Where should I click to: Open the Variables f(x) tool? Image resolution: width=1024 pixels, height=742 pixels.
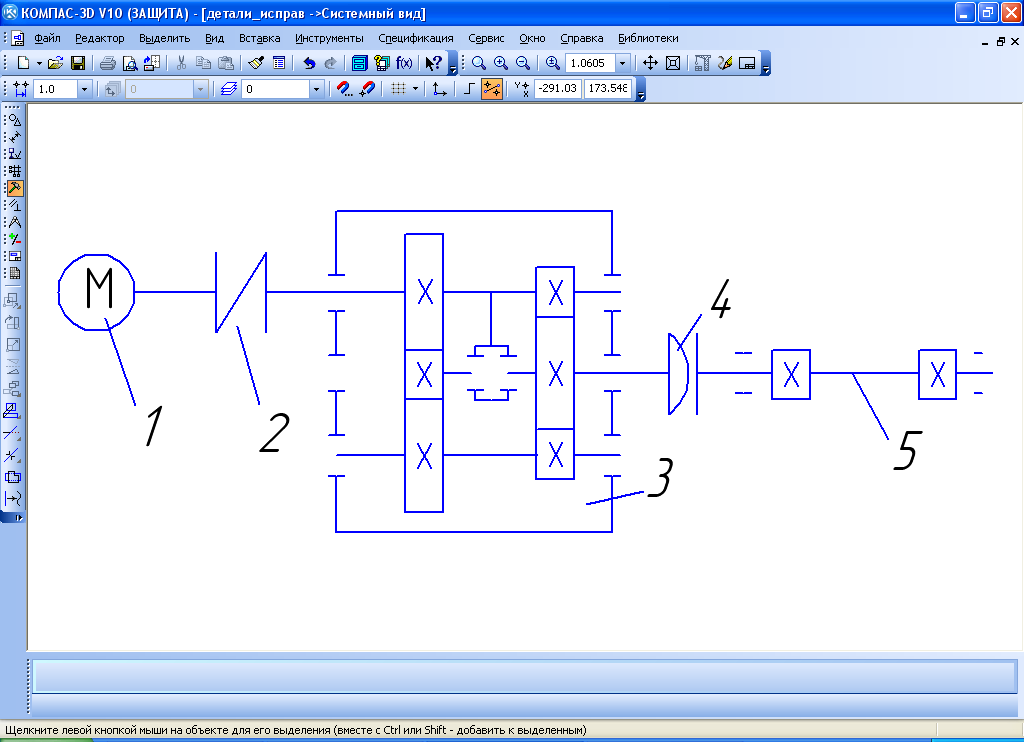pos(404,63)
